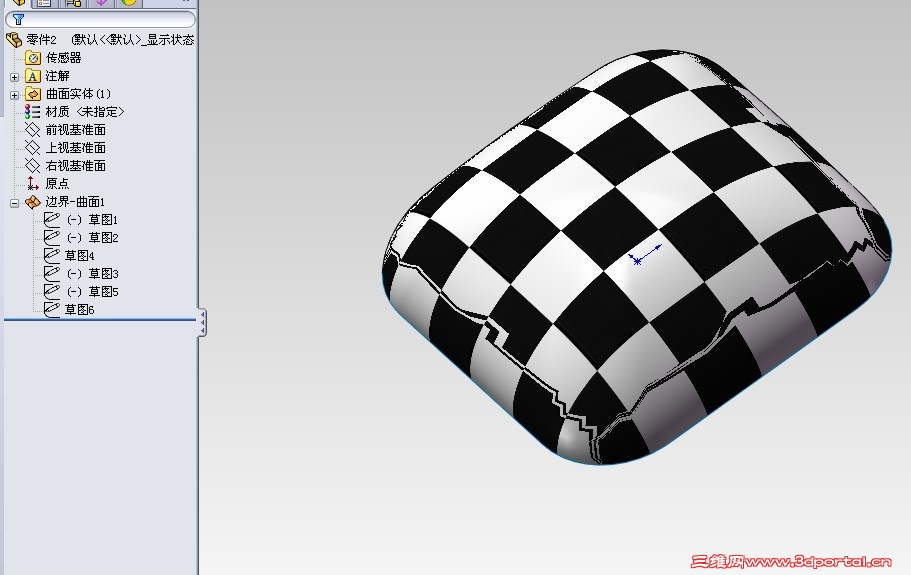This screenshot has width=911, height=575.
Task: Select the 注解 label
Action: tap(58, 76)
